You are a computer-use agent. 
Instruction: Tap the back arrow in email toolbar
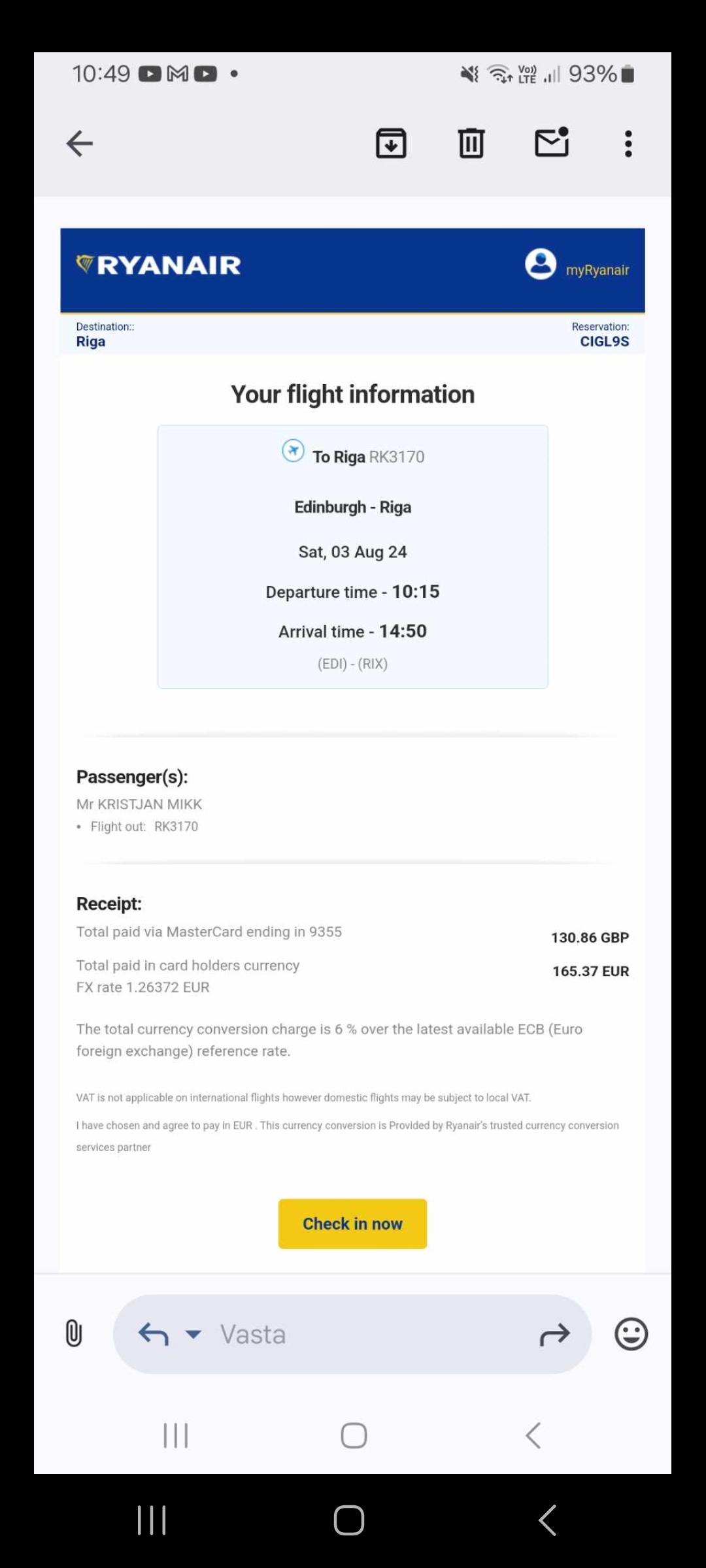click(80, 144)
